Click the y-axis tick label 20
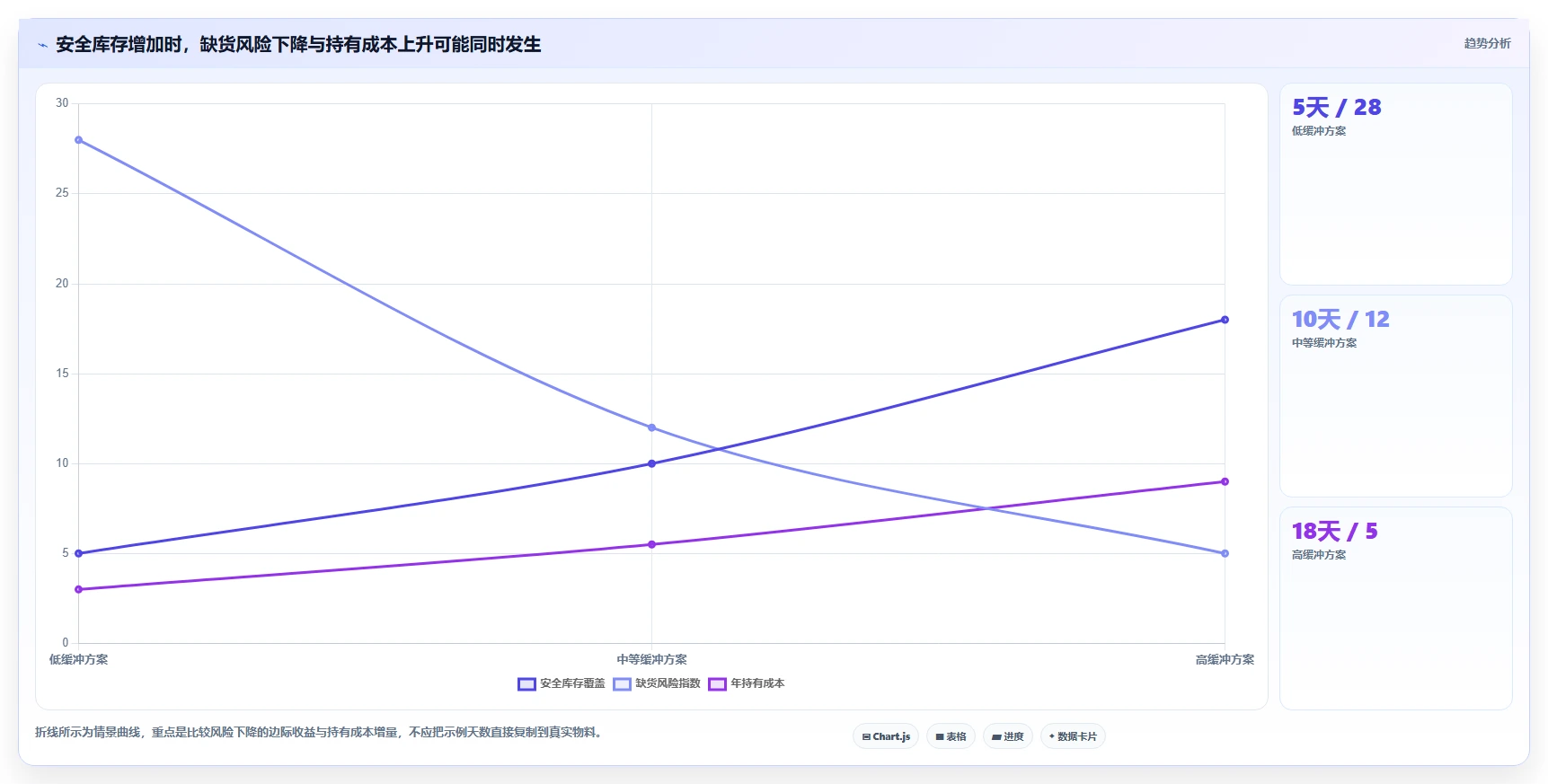The width and height of the screenshot is (1548, 784). pos(62,283)
